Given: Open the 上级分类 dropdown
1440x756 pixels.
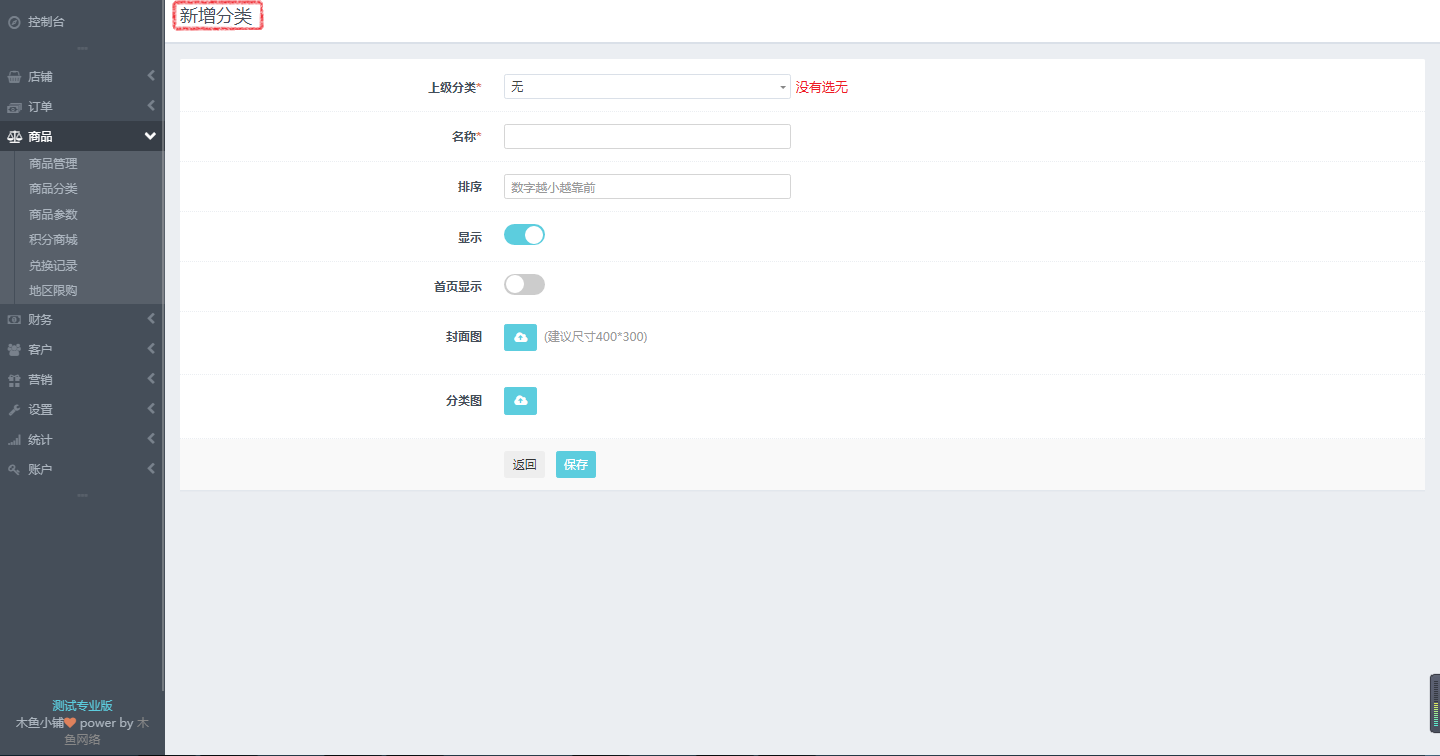Looking at the screenshot, I should click(647, 87).
